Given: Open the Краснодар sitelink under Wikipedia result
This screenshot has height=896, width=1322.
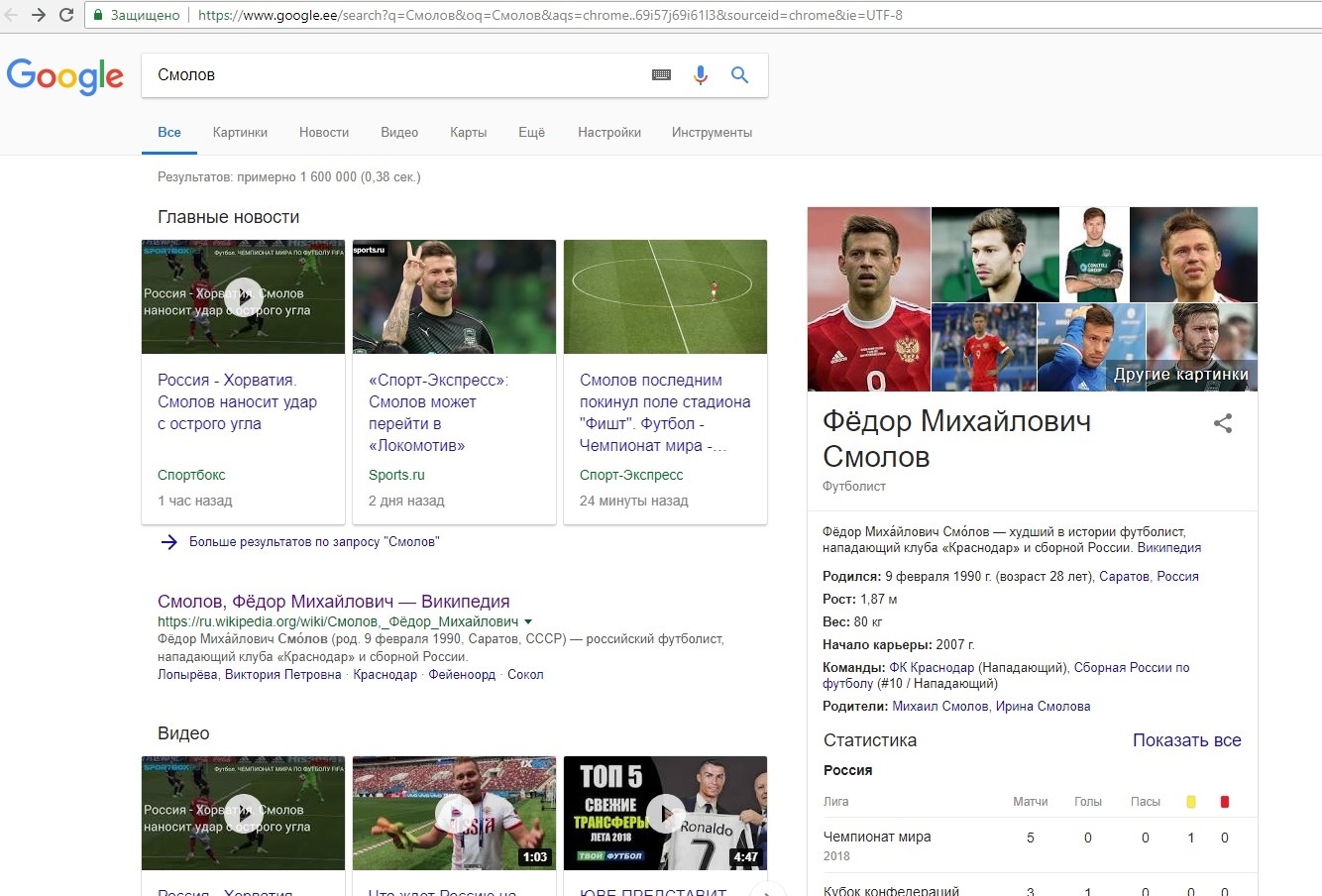Looking at the screenshot, I should (386, 674).
